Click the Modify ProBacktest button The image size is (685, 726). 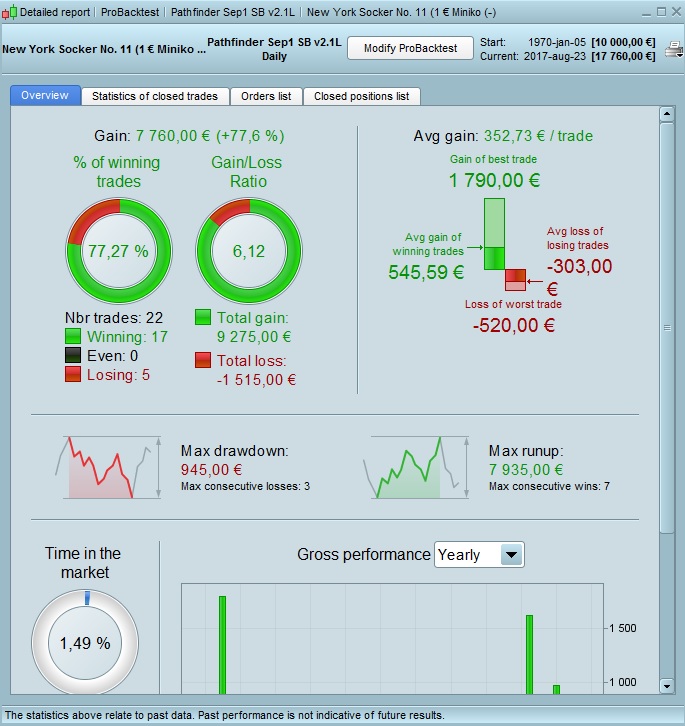coord(410,48)
